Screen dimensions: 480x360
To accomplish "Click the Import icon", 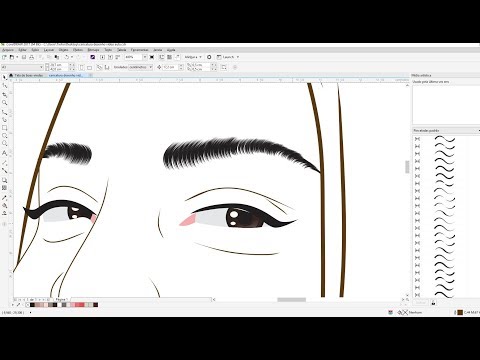I will pos(103,57).
